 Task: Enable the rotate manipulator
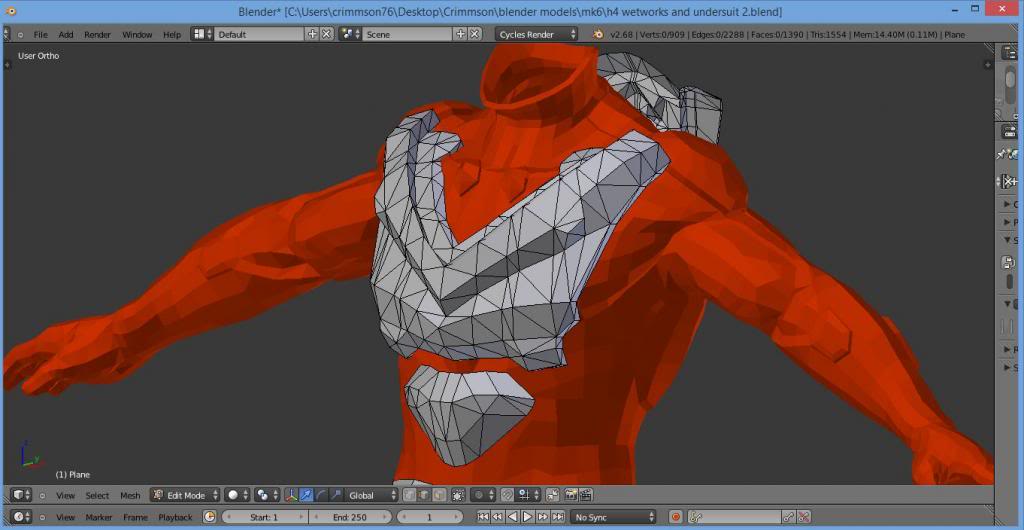tap(321, 495)
